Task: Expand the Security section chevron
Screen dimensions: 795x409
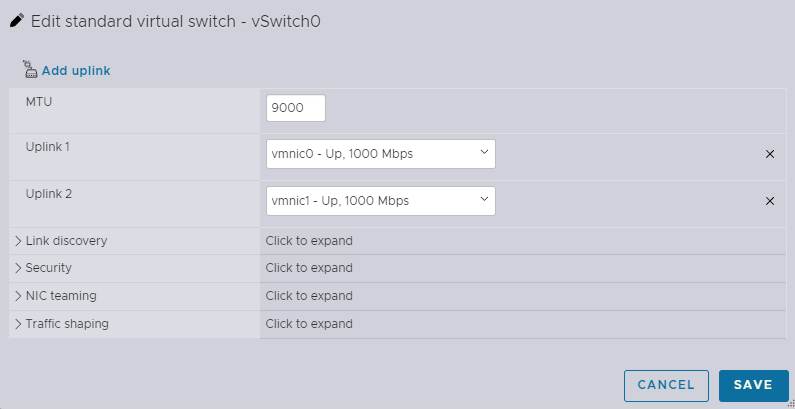Action: point(18,268)
